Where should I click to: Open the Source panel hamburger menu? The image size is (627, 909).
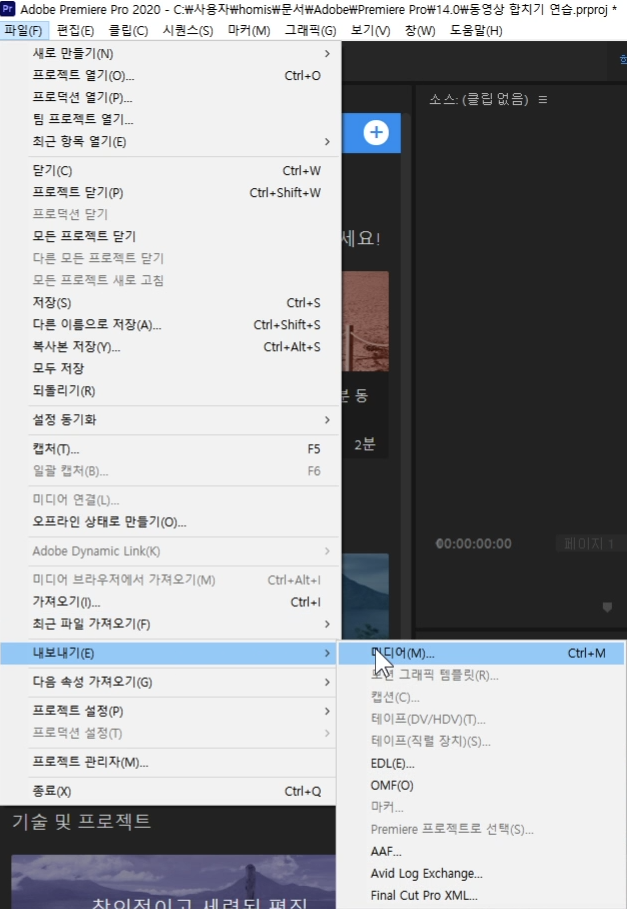coord(543,100)
